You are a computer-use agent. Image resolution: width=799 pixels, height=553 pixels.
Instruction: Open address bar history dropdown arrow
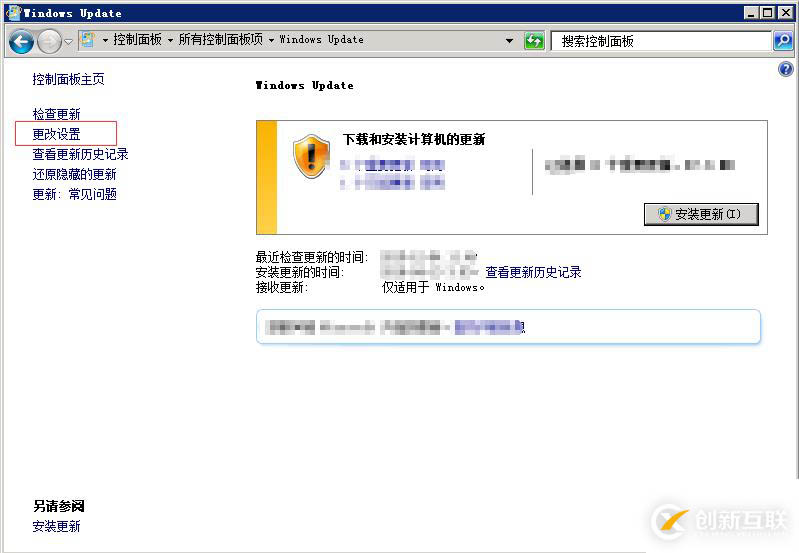(x=509, y=41)
